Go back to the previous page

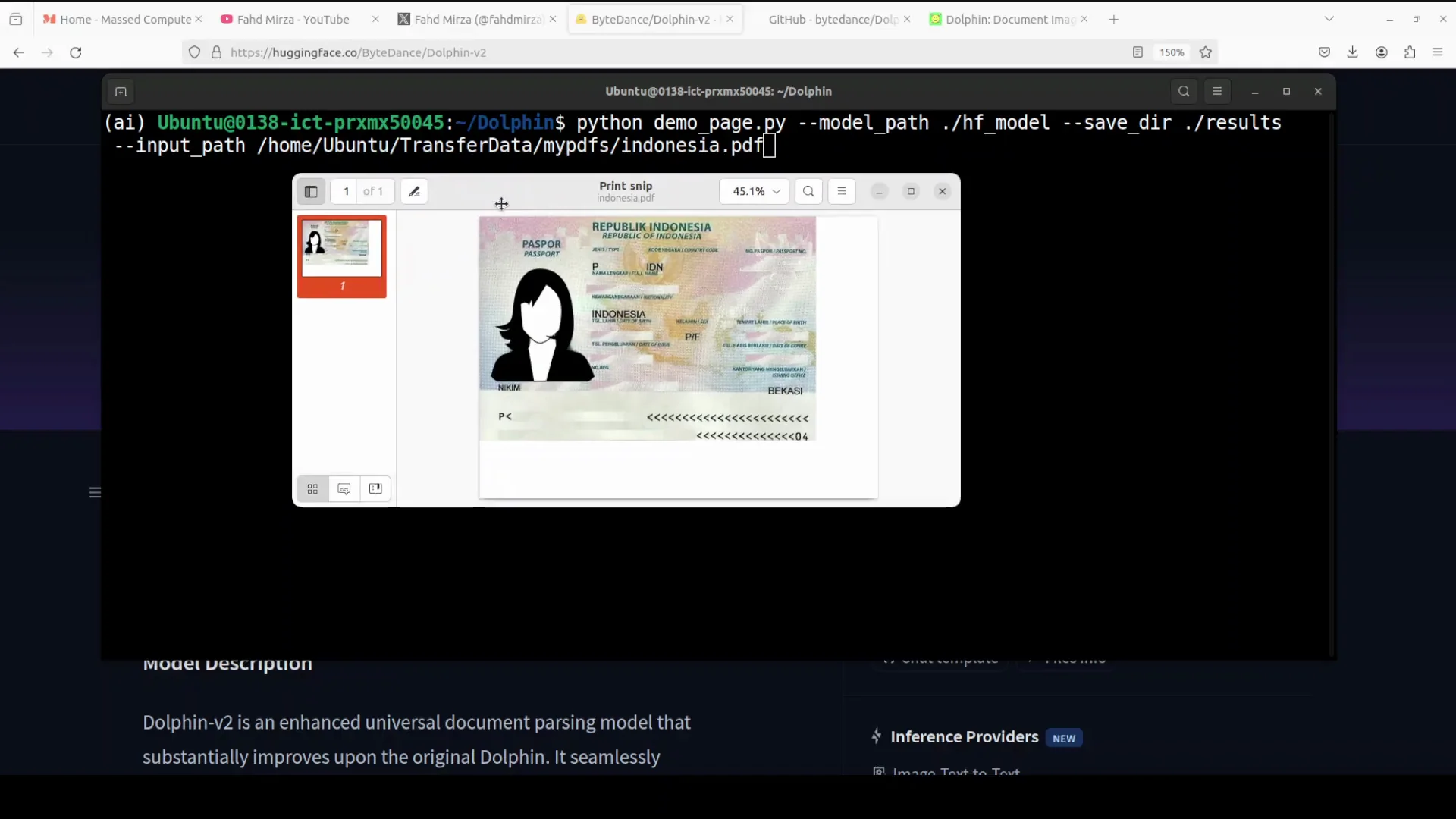(18, 52)
